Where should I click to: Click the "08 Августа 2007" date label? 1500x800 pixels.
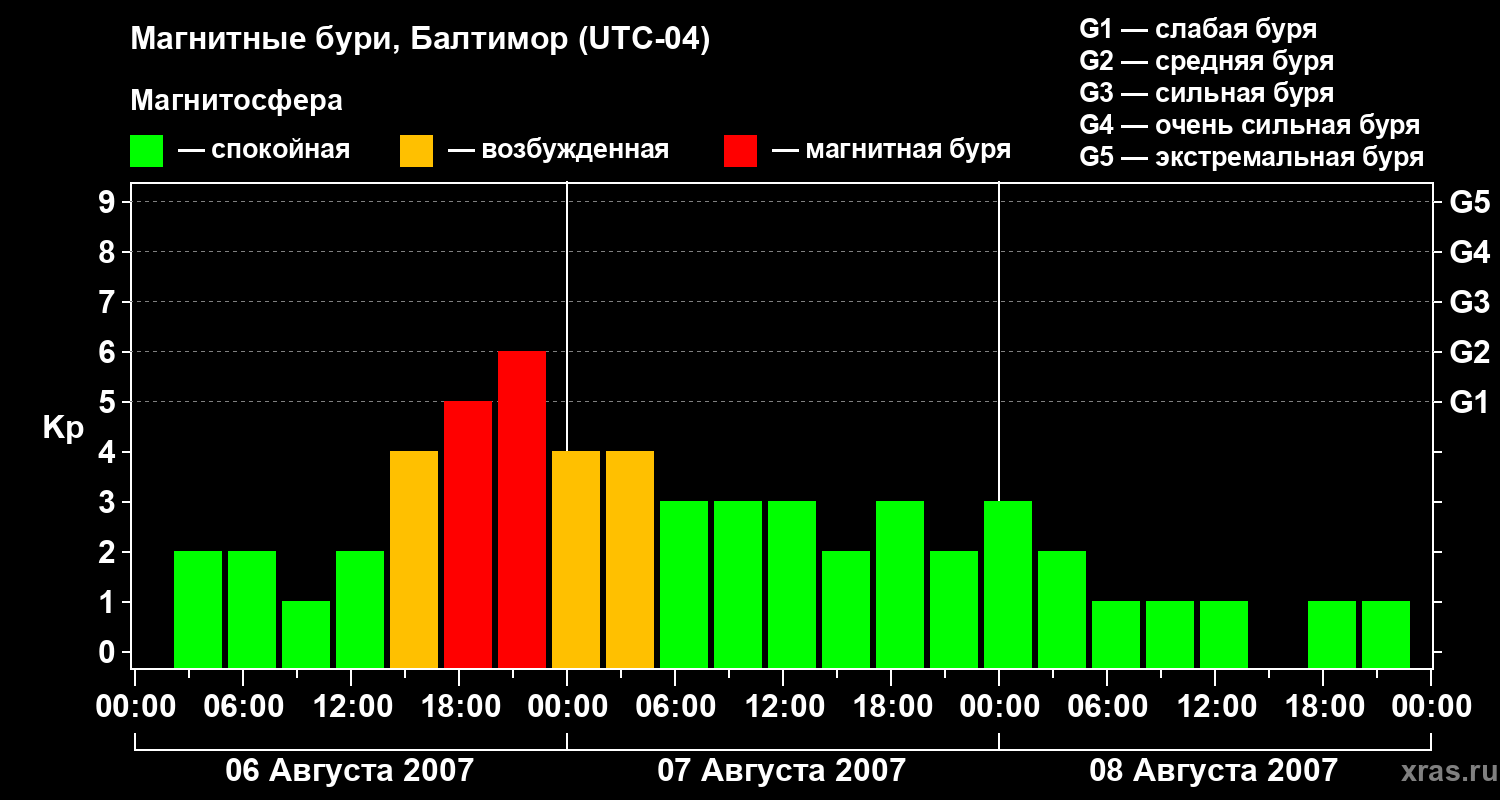[x=1213, y=770]
